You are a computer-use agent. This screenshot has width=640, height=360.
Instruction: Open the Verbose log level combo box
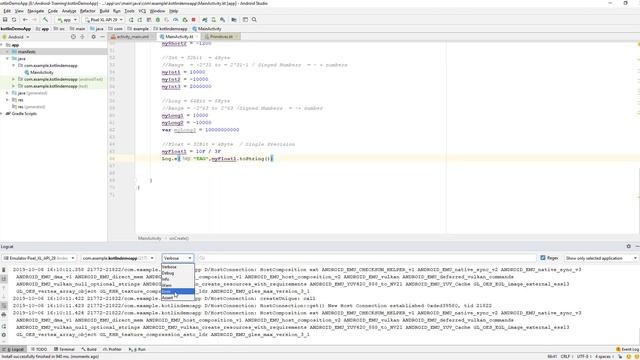[x=178, y=258]
